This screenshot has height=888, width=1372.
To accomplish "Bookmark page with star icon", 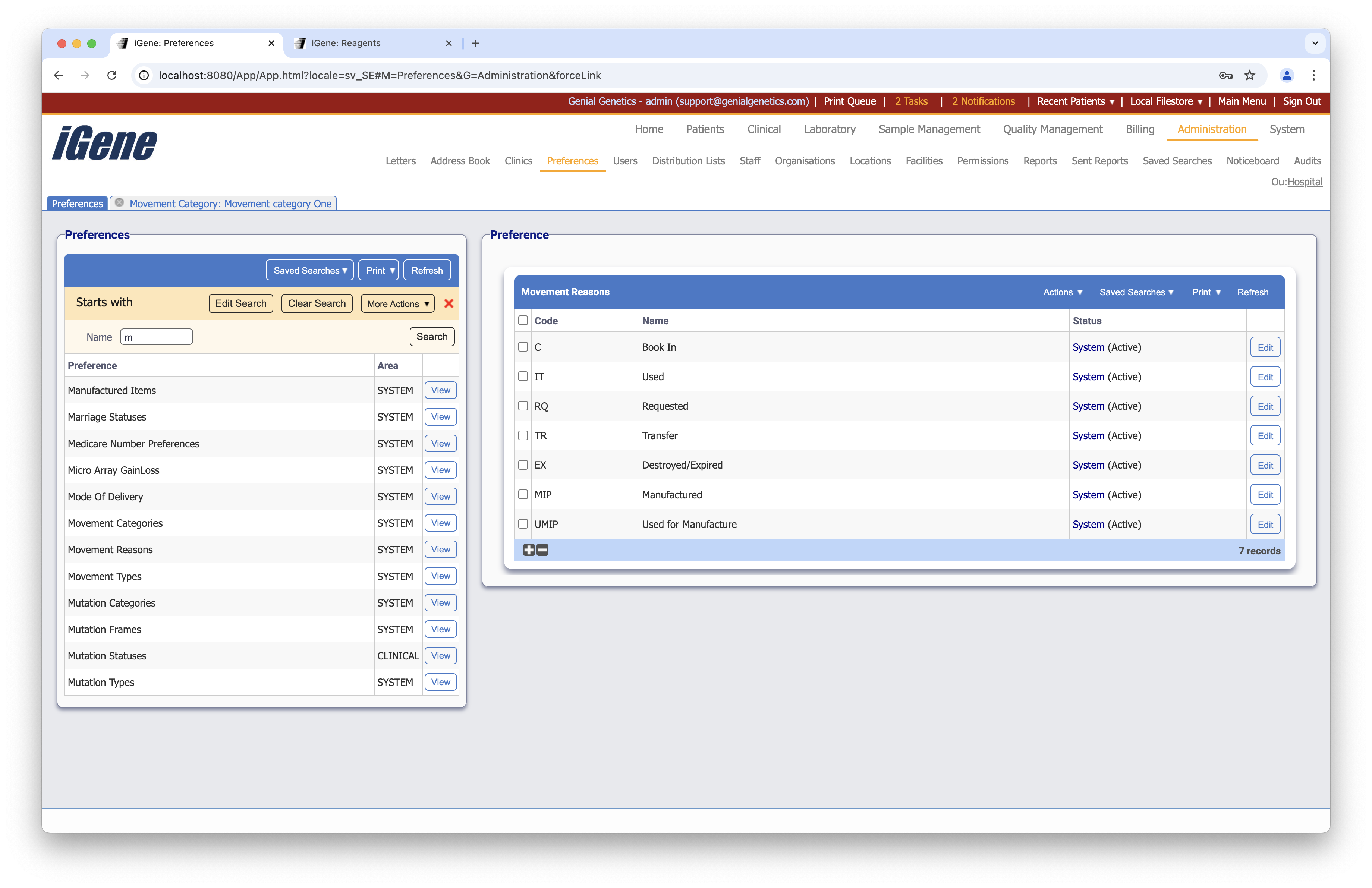I will point(1249,75).
